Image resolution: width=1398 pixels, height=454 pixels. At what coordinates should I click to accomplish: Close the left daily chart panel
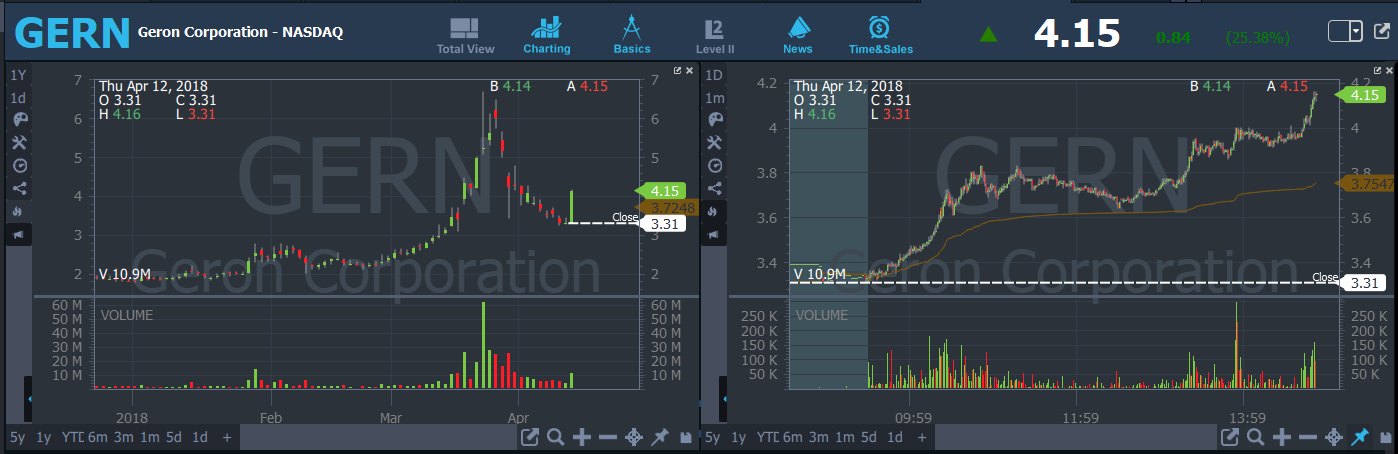[689, 71]
